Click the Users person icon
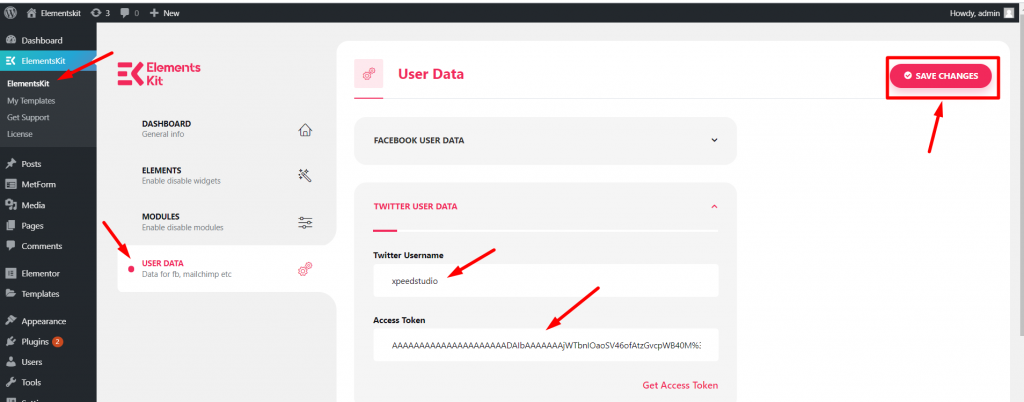The image size is (1024, 402). click(x=10, y=362)
